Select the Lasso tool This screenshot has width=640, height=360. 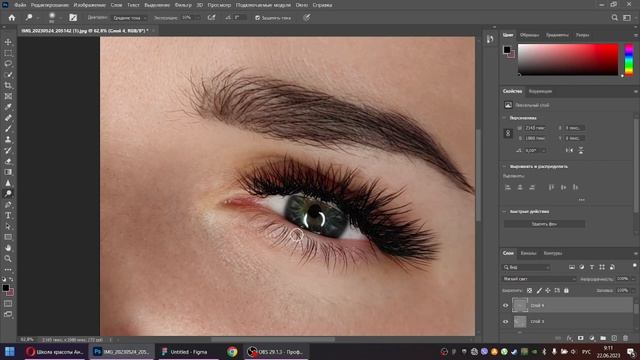8,64
